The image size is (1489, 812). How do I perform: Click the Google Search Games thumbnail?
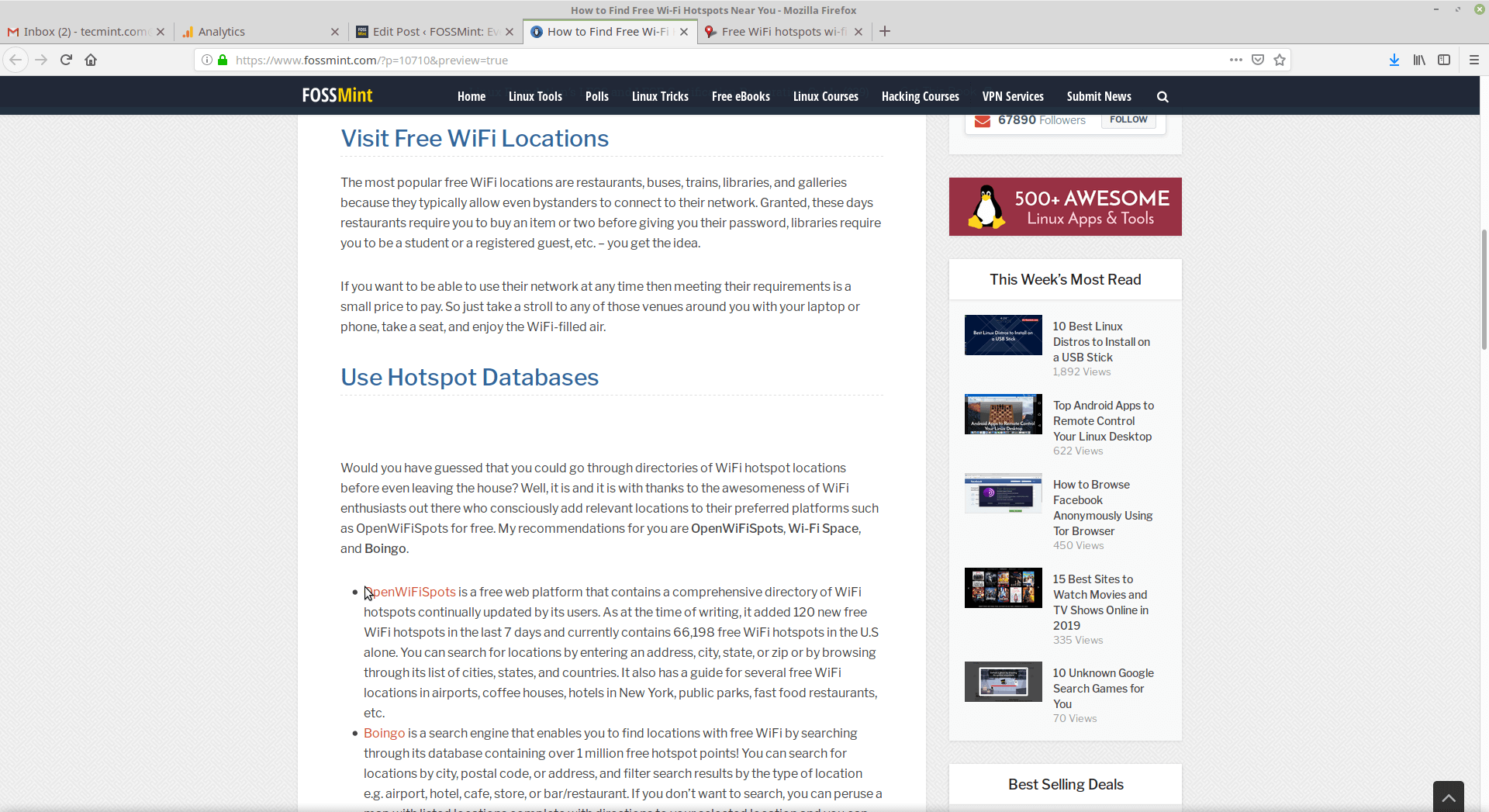pos(1004,682)
